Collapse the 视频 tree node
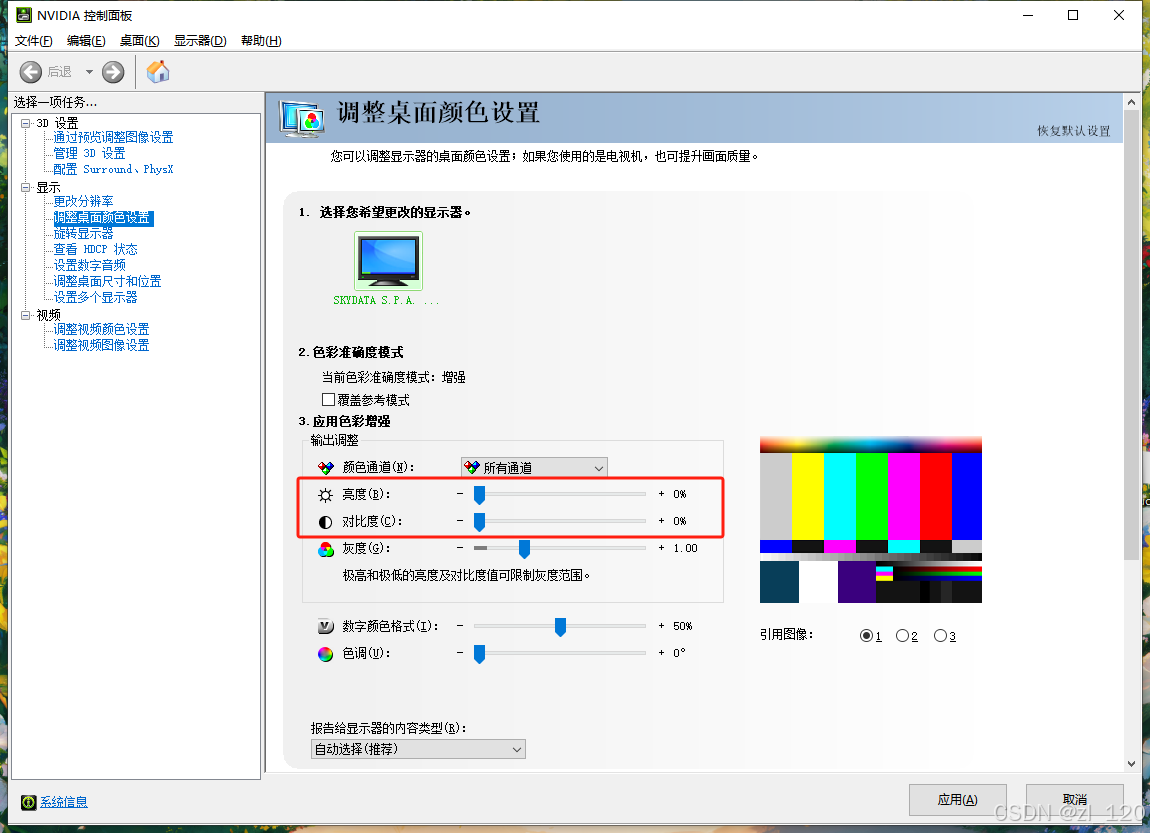 pos(26,315)
